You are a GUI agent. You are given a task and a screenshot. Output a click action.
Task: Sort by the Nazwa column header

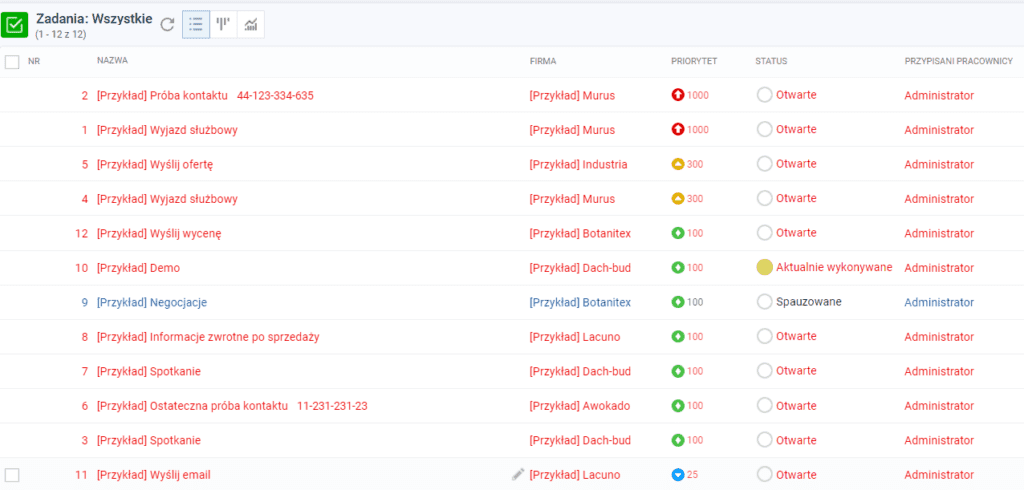(x=112, y=62)
